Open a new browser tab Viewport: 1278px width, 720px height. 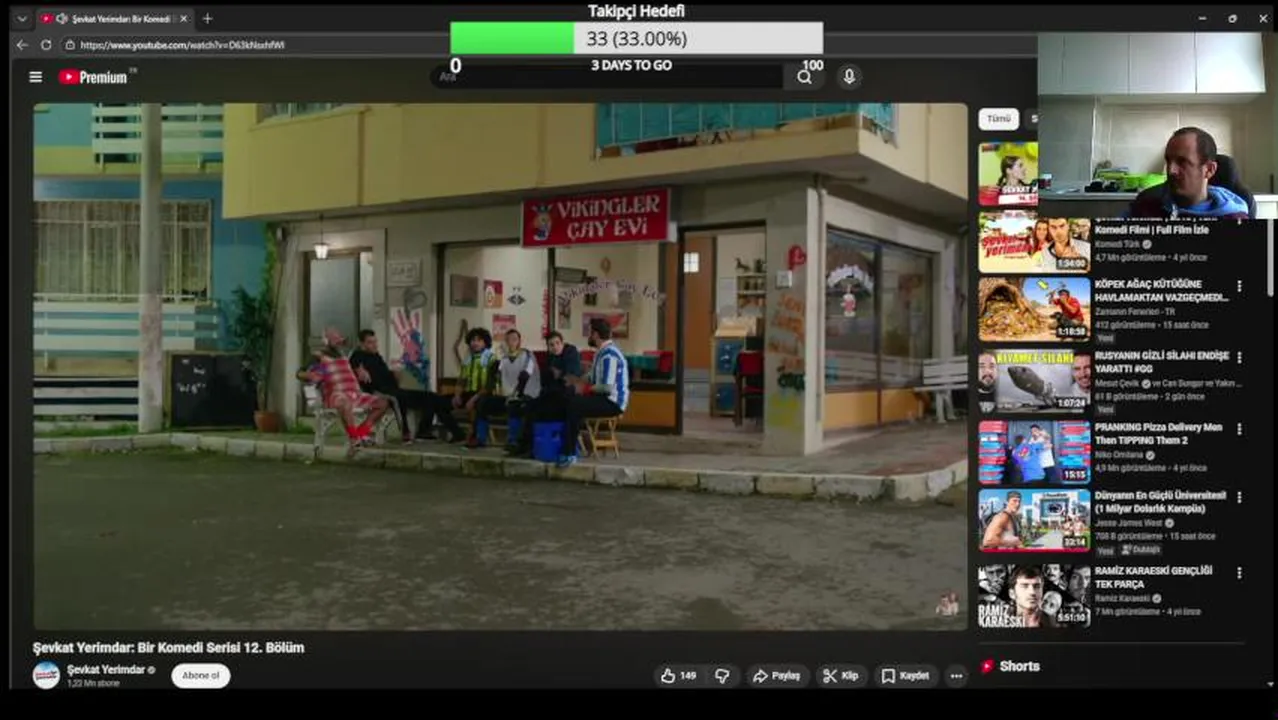[207, 18]
